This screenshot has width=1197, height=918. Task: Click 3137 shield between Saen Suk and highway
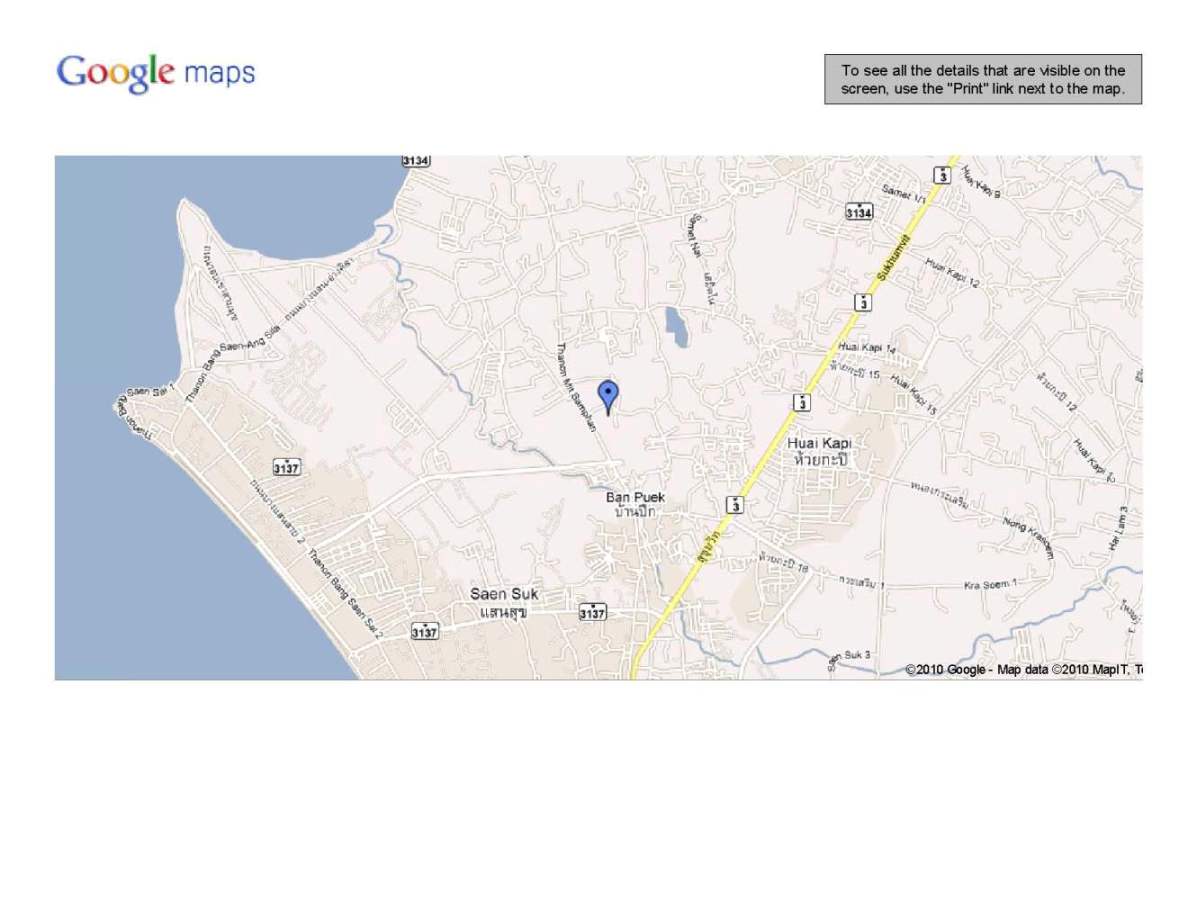point(592,612)
